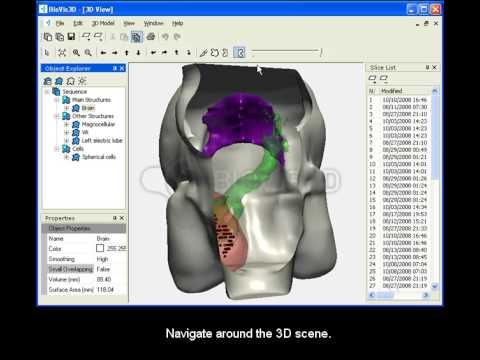The image size is (480, 360).
Task: Click the straight down arrow pan icon
Action: click(138, 53)
